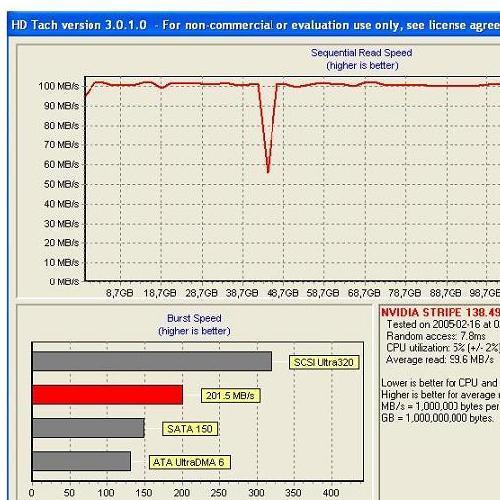Image resolution: width=500 pixels, height=500 pixels.
Task: Click the Tested on 2005-02-16 line
Action: point(443,324)
